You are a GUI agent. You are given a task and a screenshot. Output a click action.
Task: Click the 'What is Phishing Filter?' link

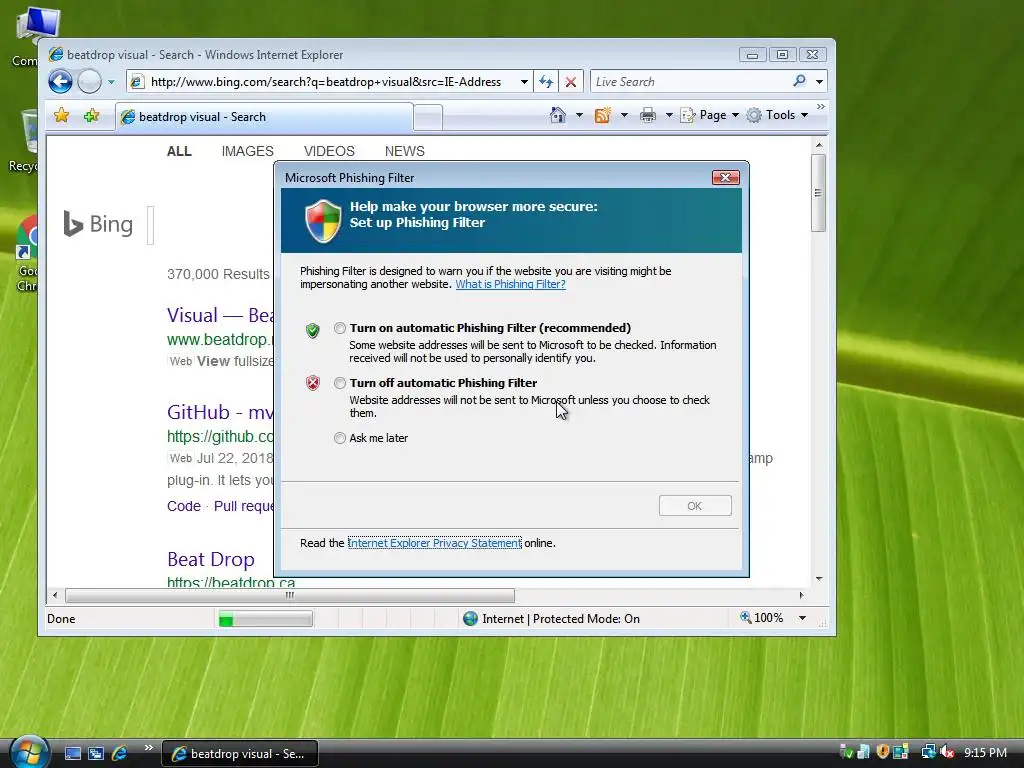[x=510, y=284]
